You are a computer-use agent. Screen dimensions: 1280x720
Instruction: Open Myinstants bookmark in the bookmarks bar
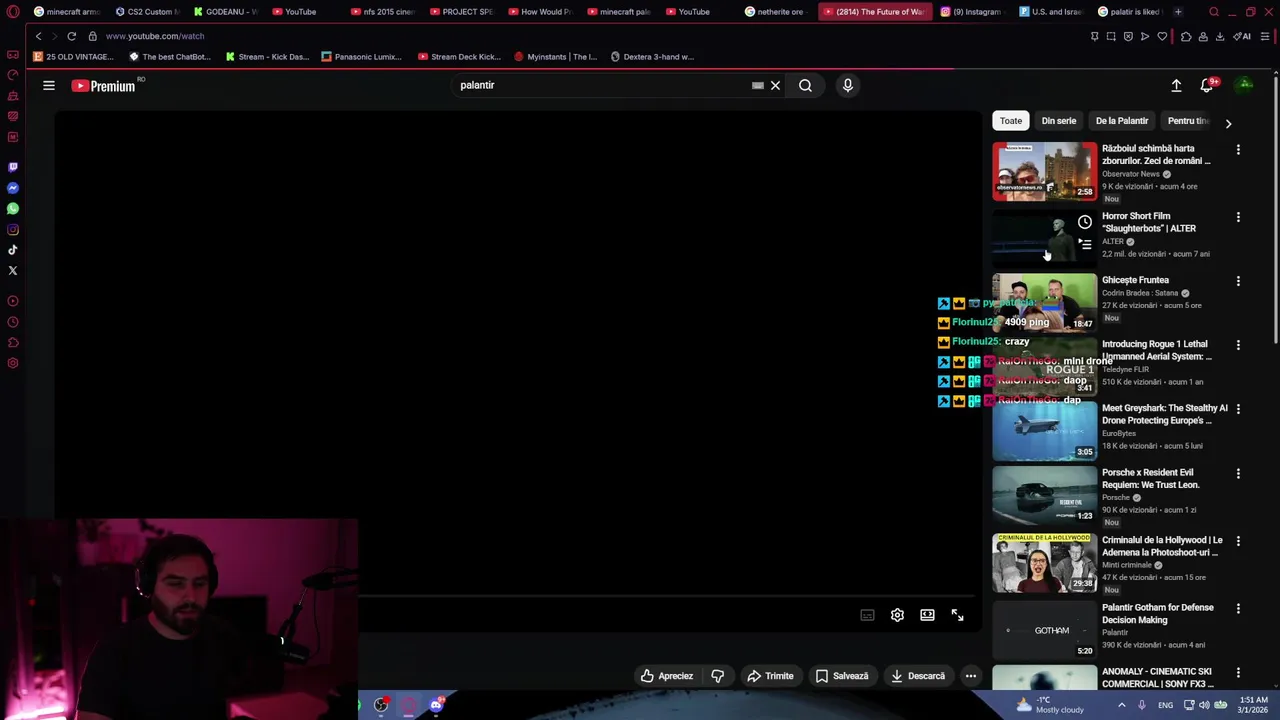point(555,57)
